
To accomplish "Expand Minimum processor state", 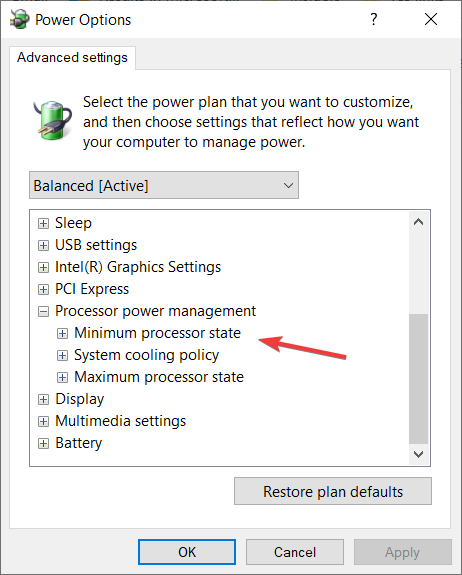I will tap(62, 333).
